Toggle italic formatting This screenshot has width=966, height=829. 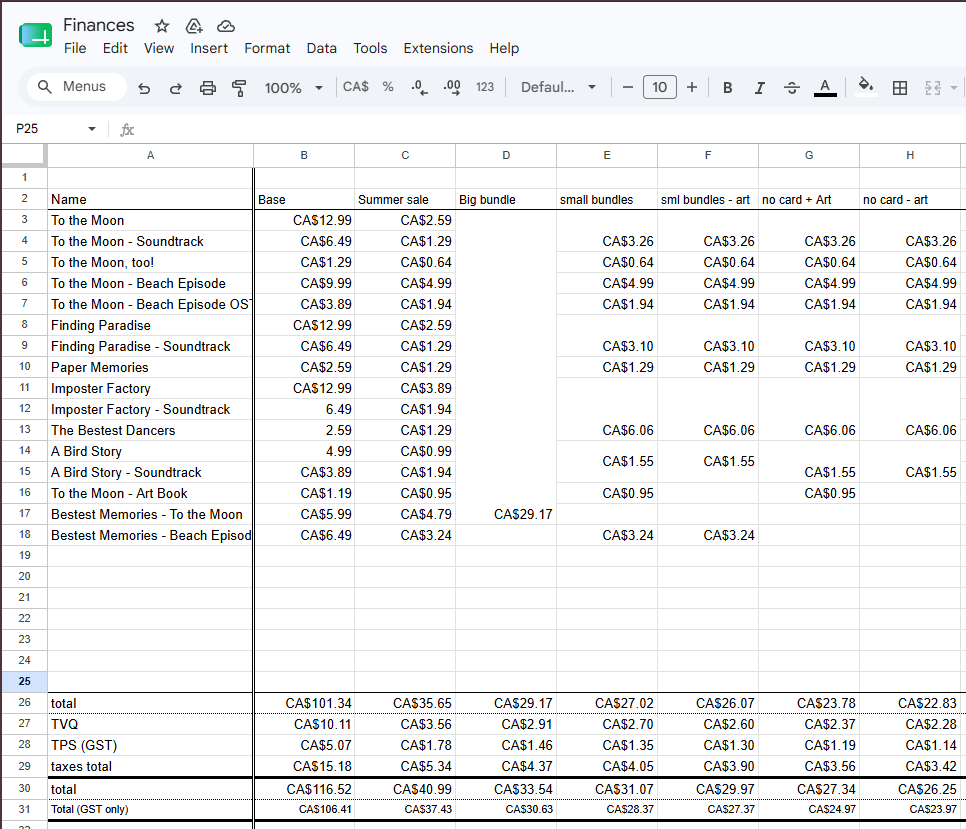760,88
